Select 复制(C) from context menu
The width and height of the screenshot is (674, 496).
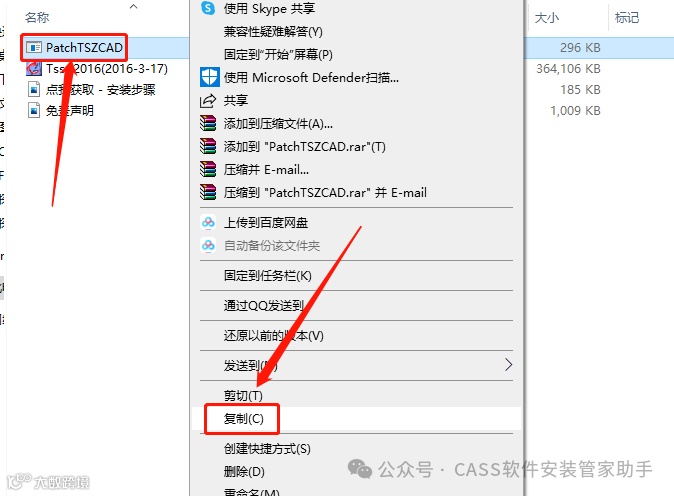coord(244,418)
